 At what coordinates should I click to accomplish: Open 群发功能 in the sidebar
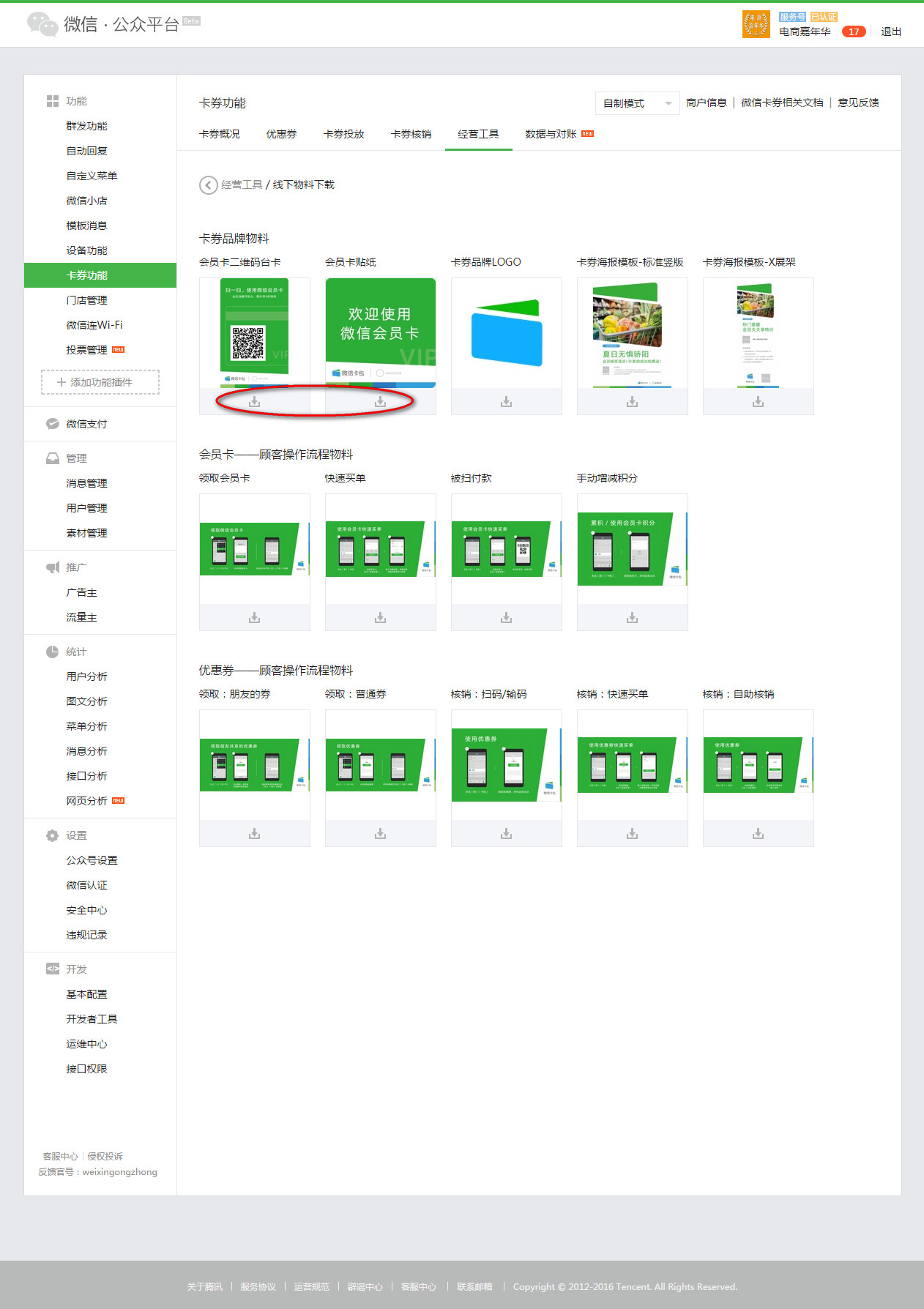(86, 126)
